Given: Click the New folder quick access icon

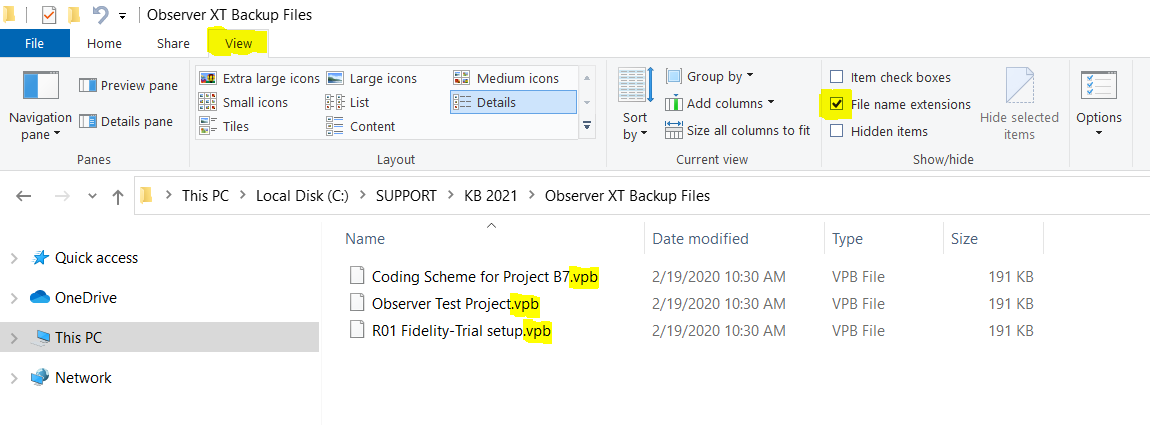Looking at the screenshot, I should 73,15.
